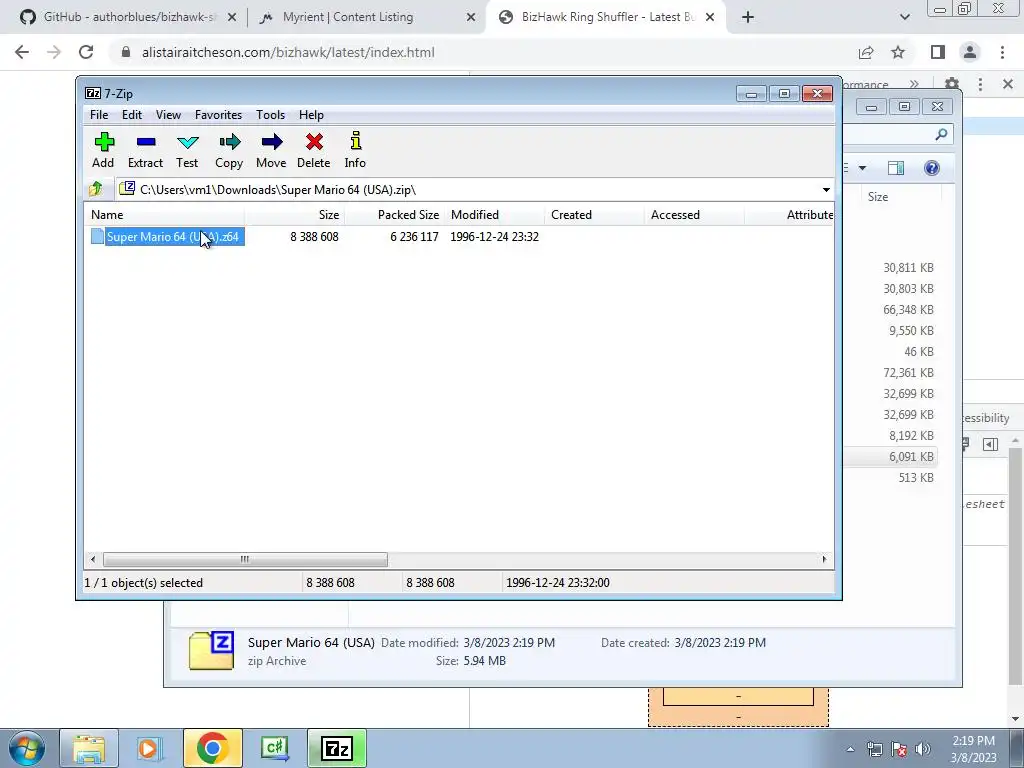Open the Windows Start button
The height and width of the screenshot is (768, 1024).
26,748
